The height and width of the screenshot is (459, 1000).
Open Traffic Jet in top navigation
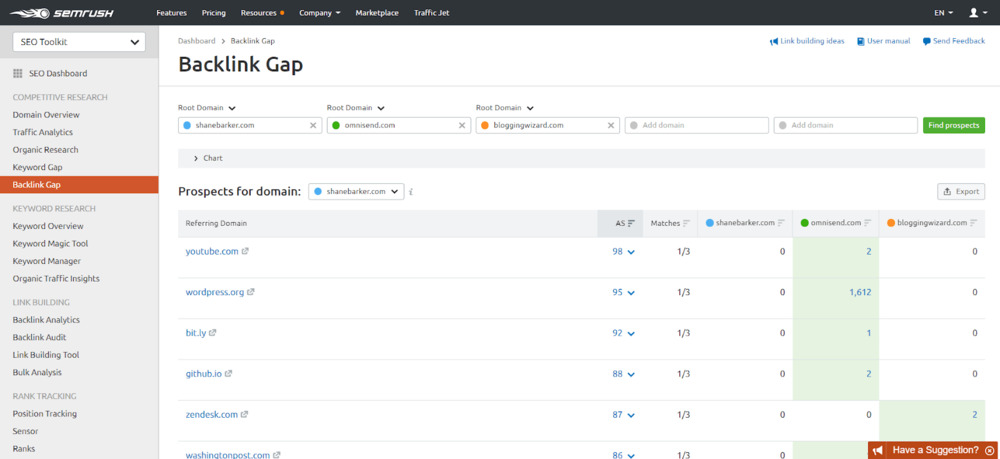pyautogui.click(x=432, y=13)
